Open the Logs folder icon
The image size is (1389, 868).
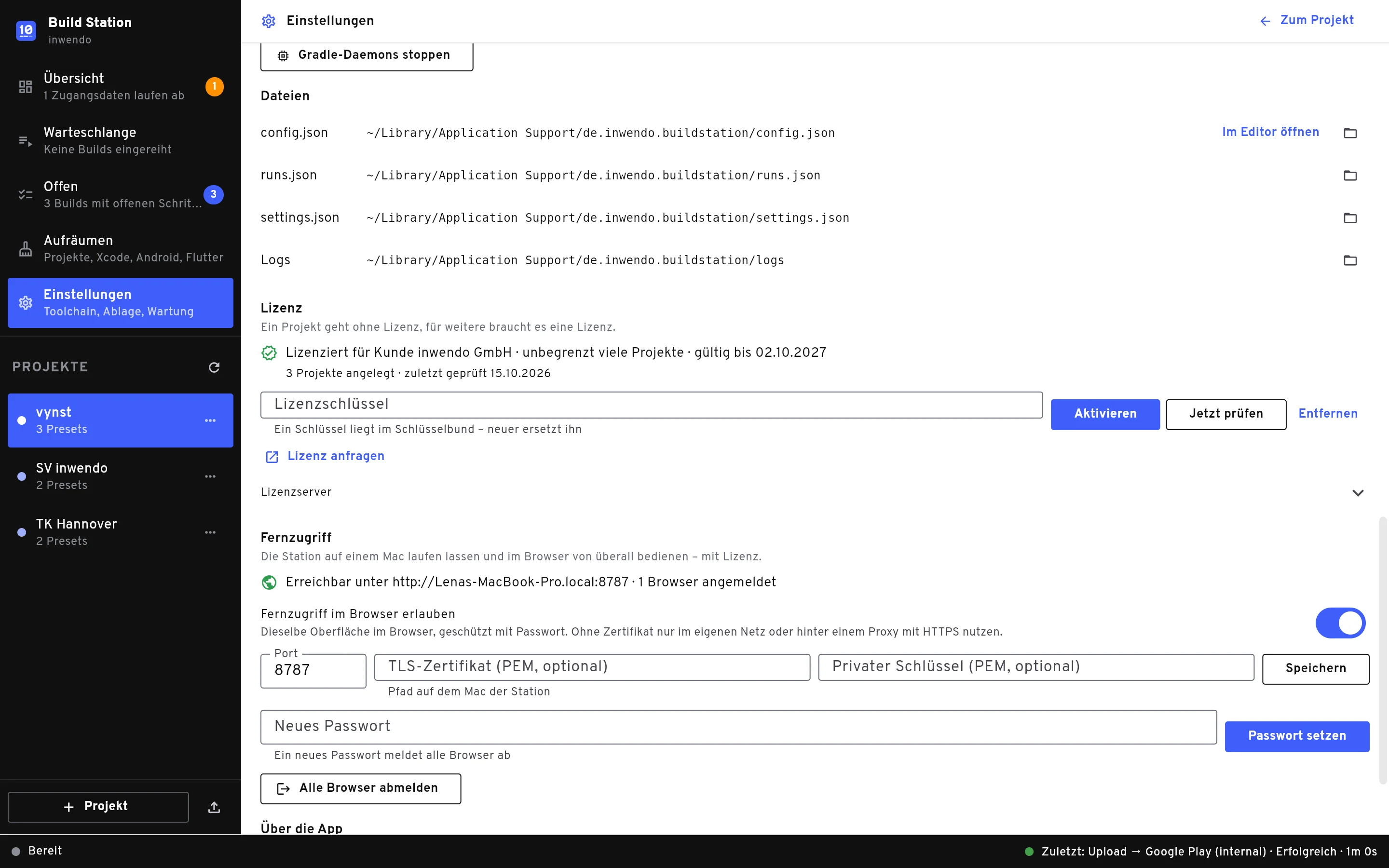1350,260
